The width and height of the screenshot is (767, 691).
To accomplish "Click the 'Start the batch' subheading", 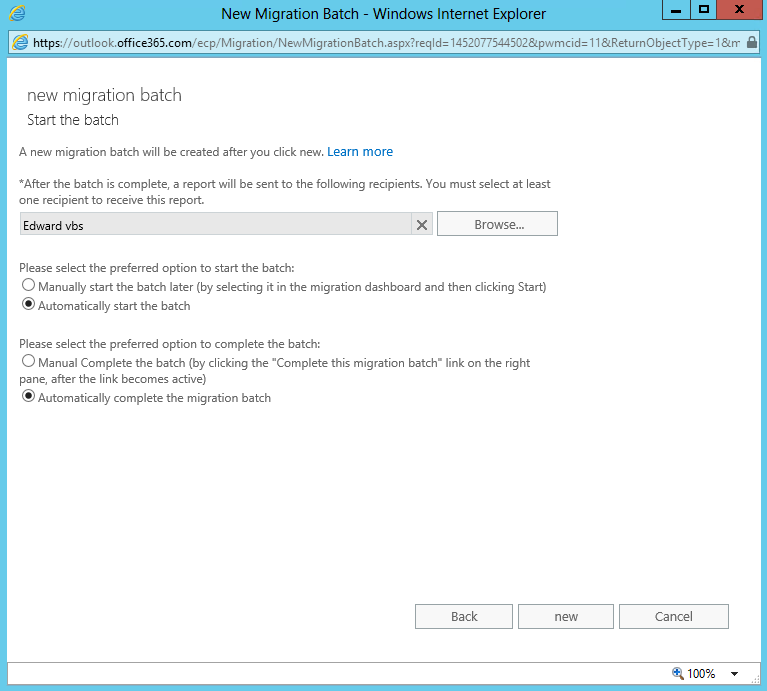I will (x=73, y=120).
